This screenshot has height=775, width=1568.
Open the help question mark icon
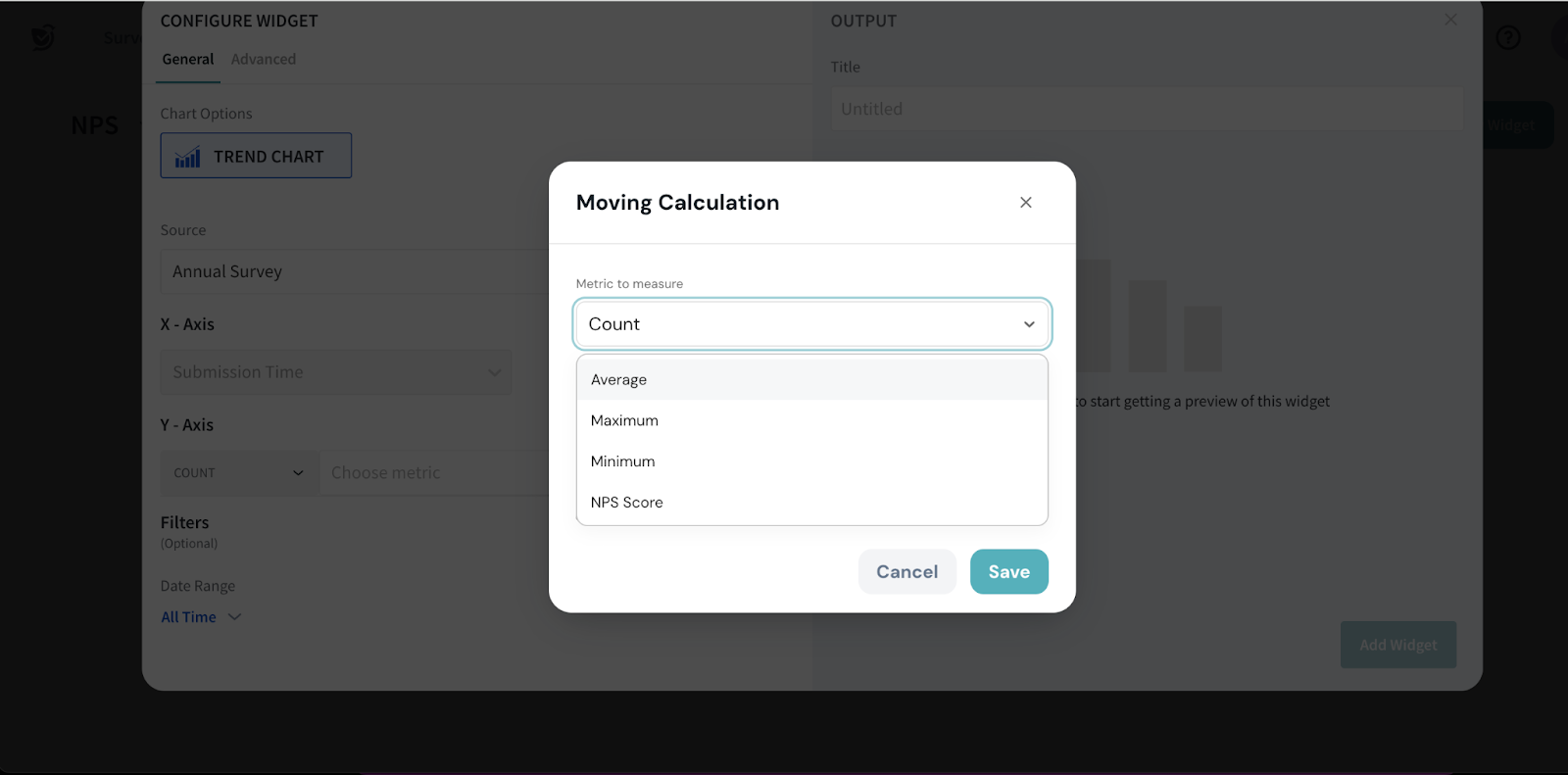point(1507,38)
